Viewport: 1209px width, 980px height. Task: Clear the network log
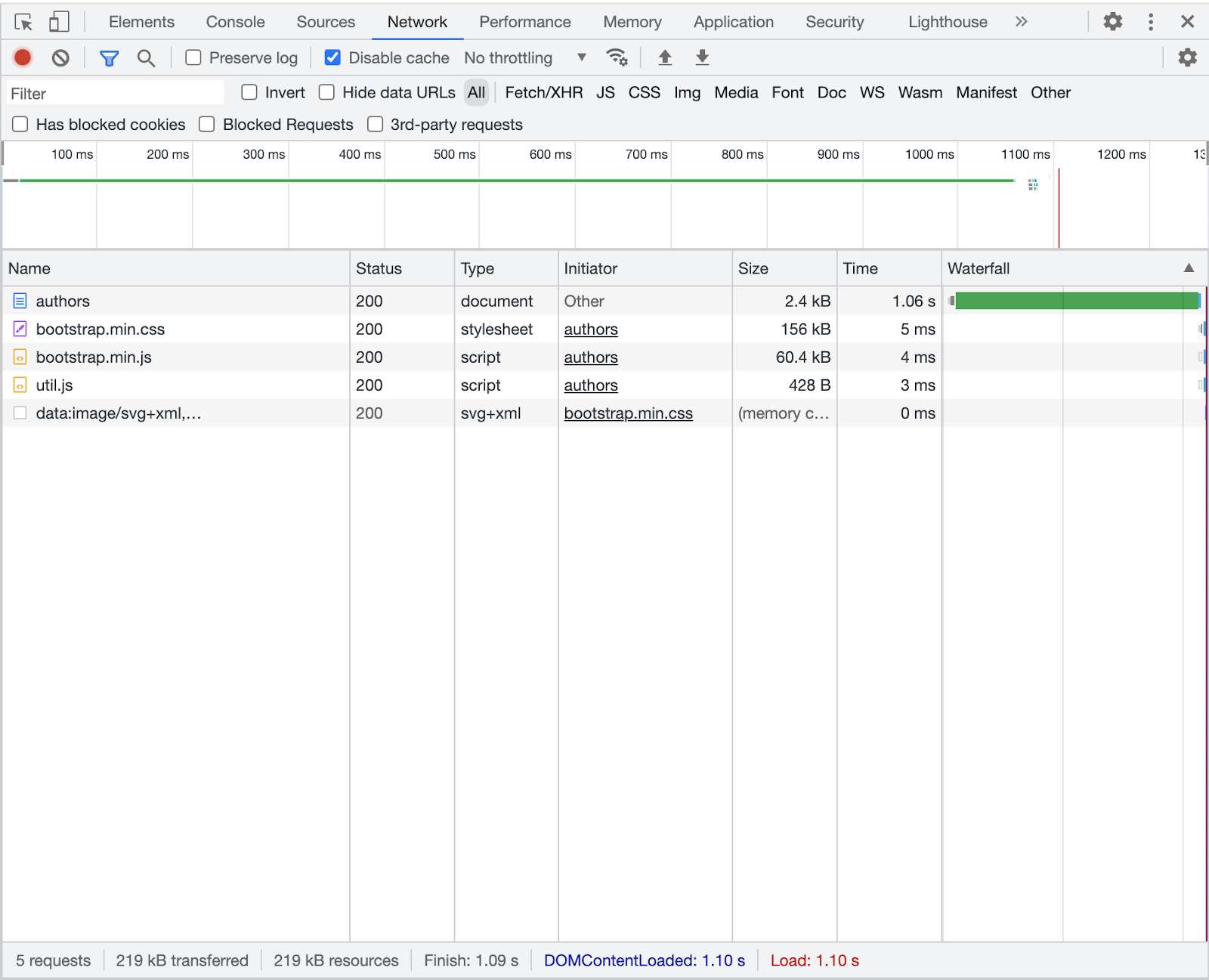click(x=60, y=57)
